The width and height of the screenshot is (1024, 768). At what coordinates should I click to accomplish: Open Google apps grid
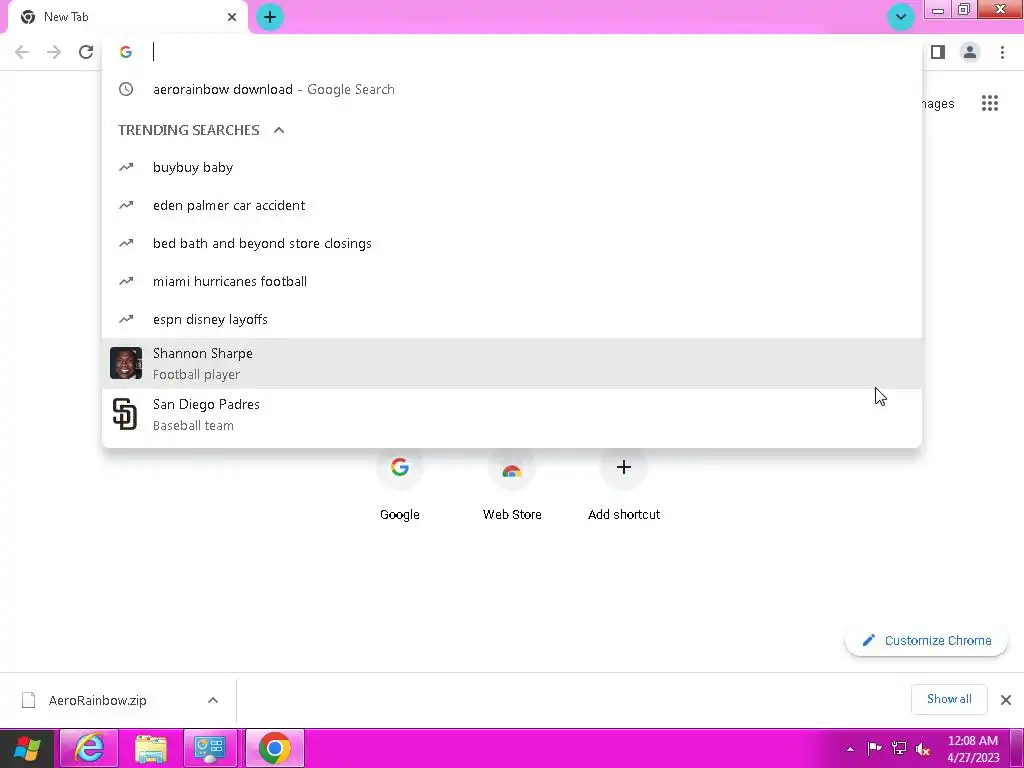click(x=990, y=103)
